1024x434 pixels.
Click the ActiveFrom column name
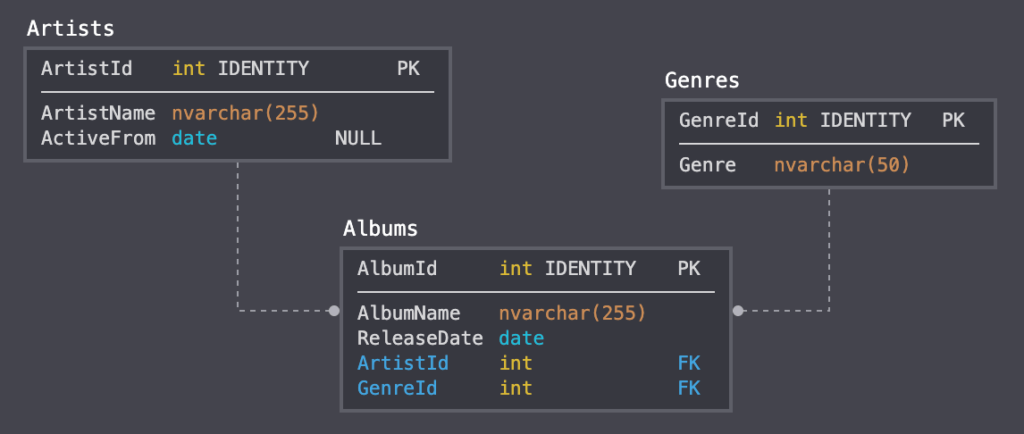pyautogui.click(x=98, y=138)
